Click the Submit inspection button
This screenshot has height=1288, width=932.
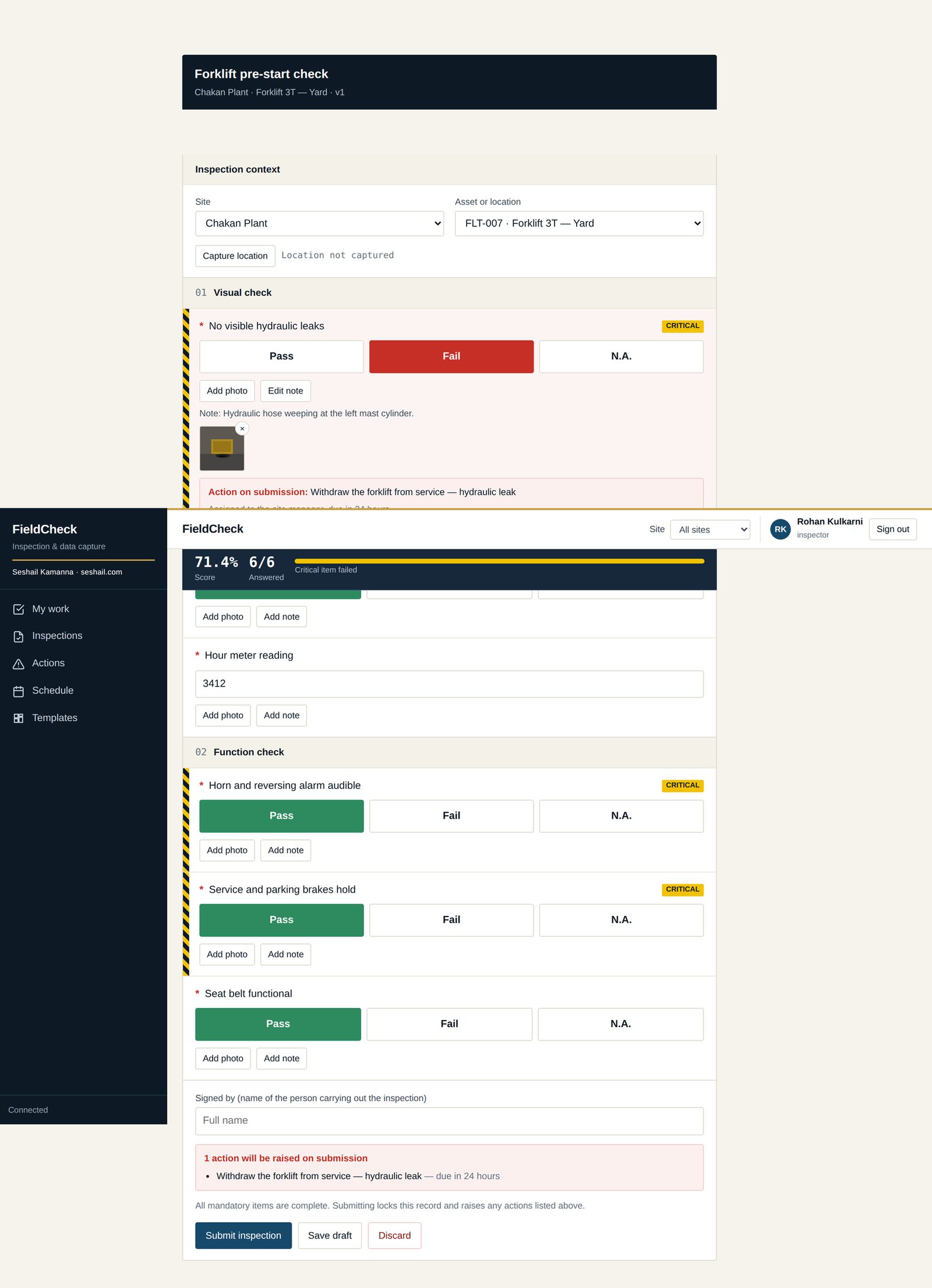(x=243, y=1236)
